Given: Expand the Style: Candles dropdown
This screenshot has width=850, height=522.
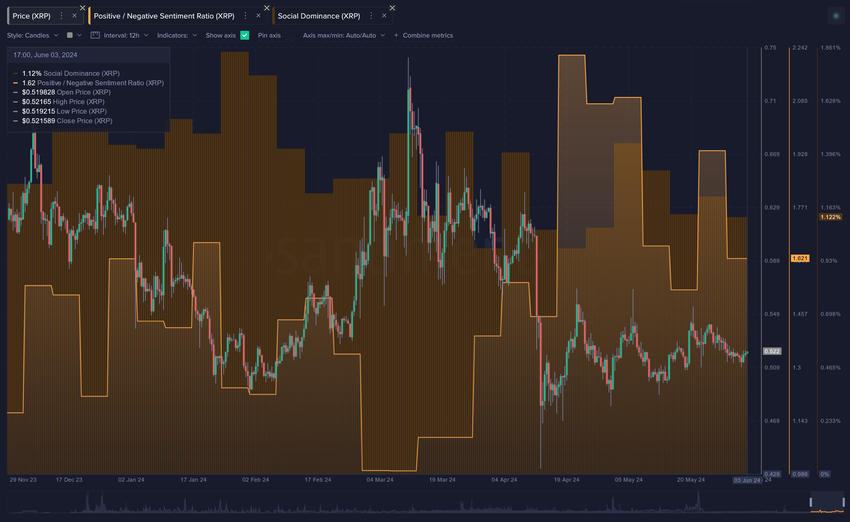Looking at the screenshot, I should coord(33,35).
